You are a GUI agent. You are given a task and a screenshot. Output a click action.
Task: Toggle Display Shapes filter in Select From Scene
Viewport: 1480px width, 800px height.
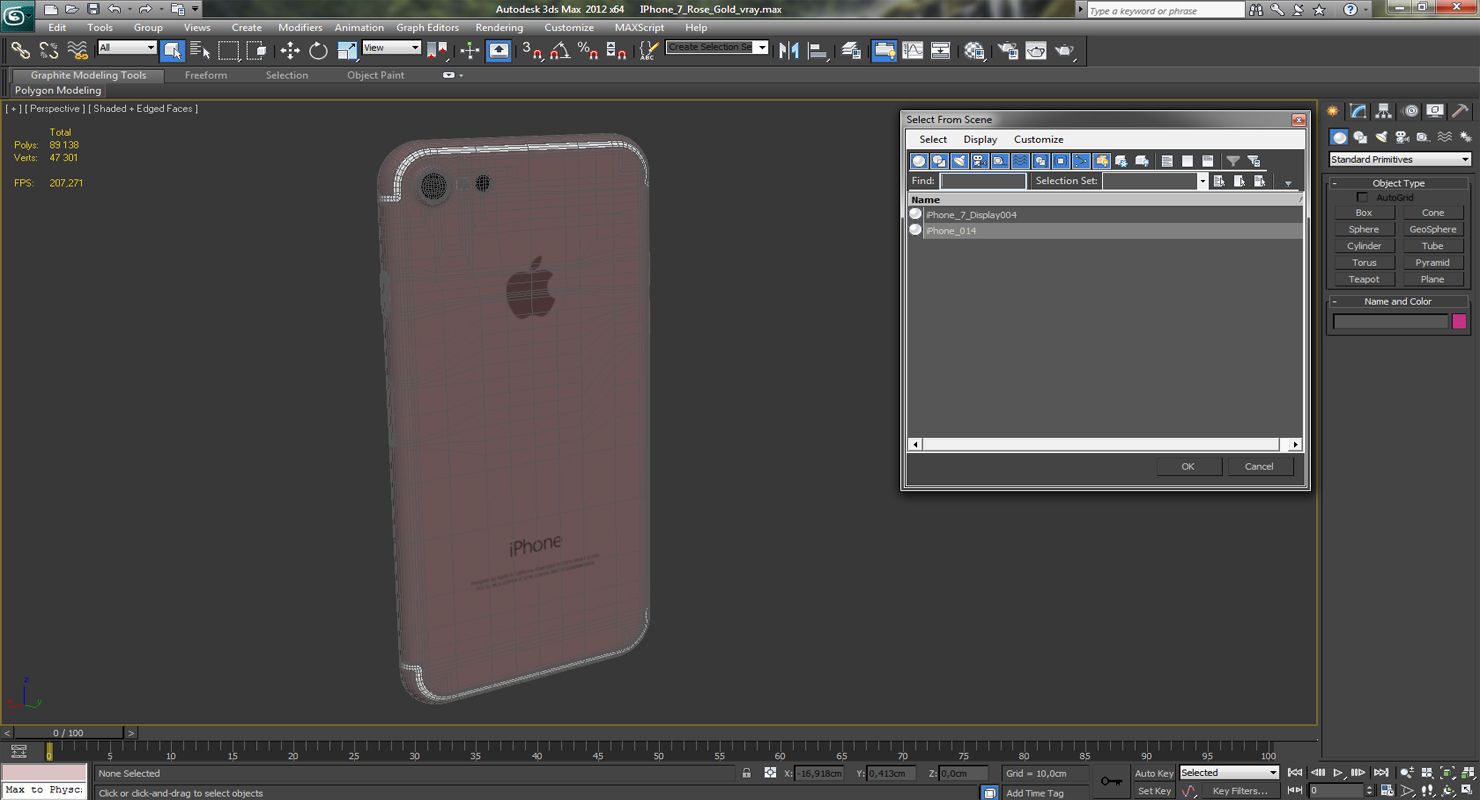click(939, 161)
